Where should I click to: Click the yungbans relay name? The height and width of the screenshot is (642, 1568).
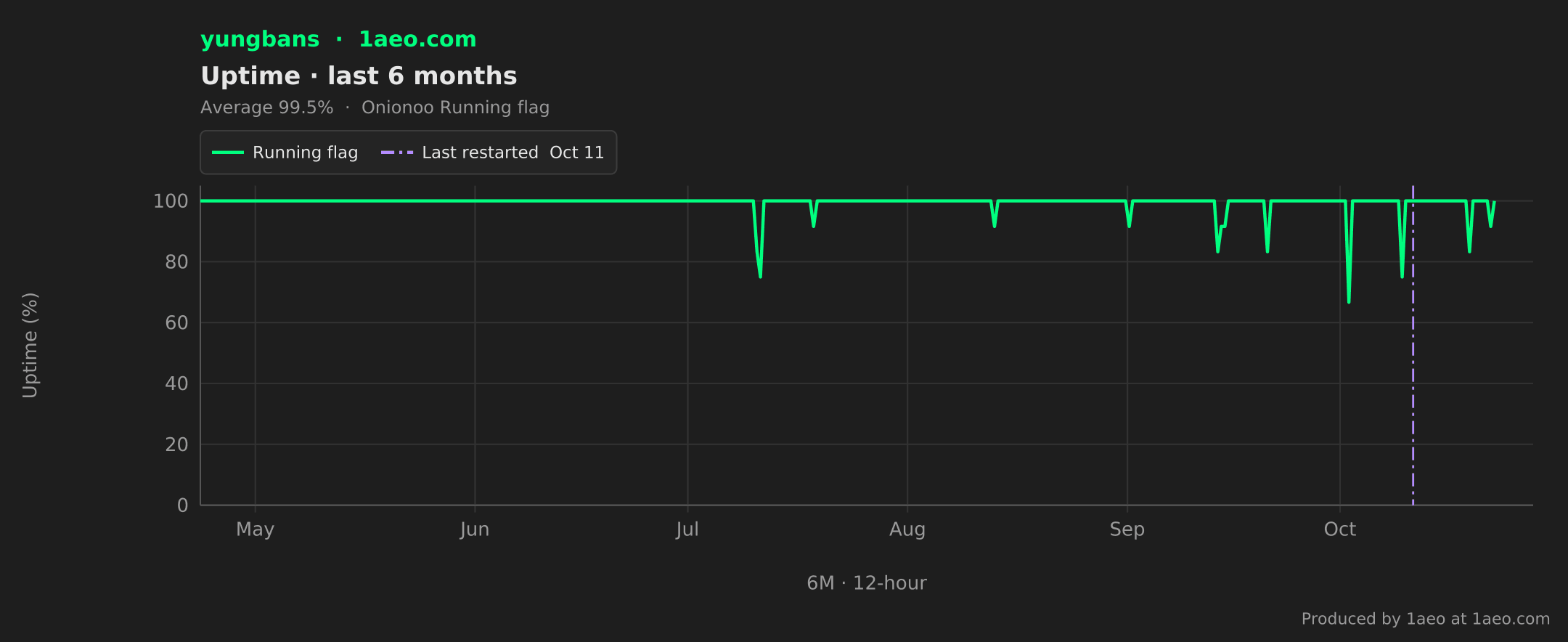coord(260,39)
